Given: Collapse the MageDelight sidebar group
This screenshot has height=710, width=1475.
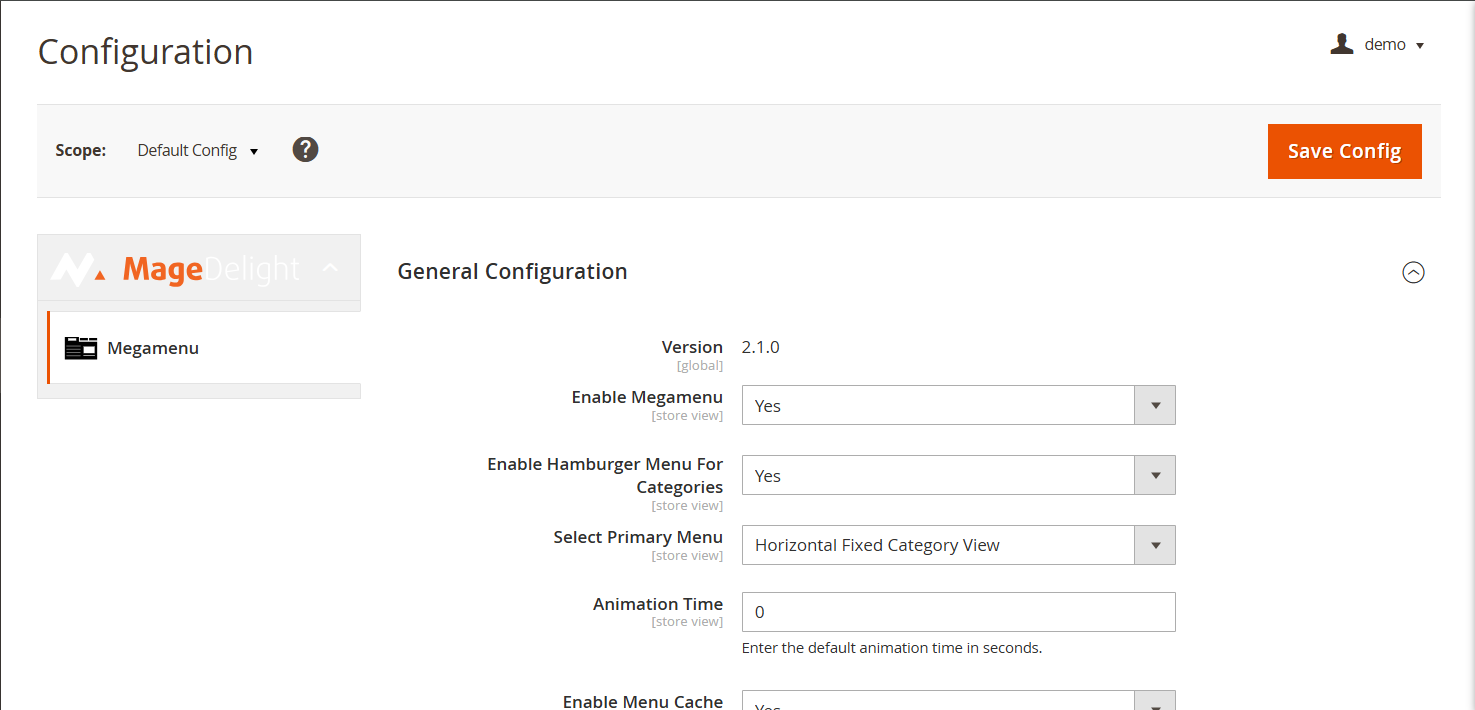Looking at the screenshot, I should tap(330, 268).
